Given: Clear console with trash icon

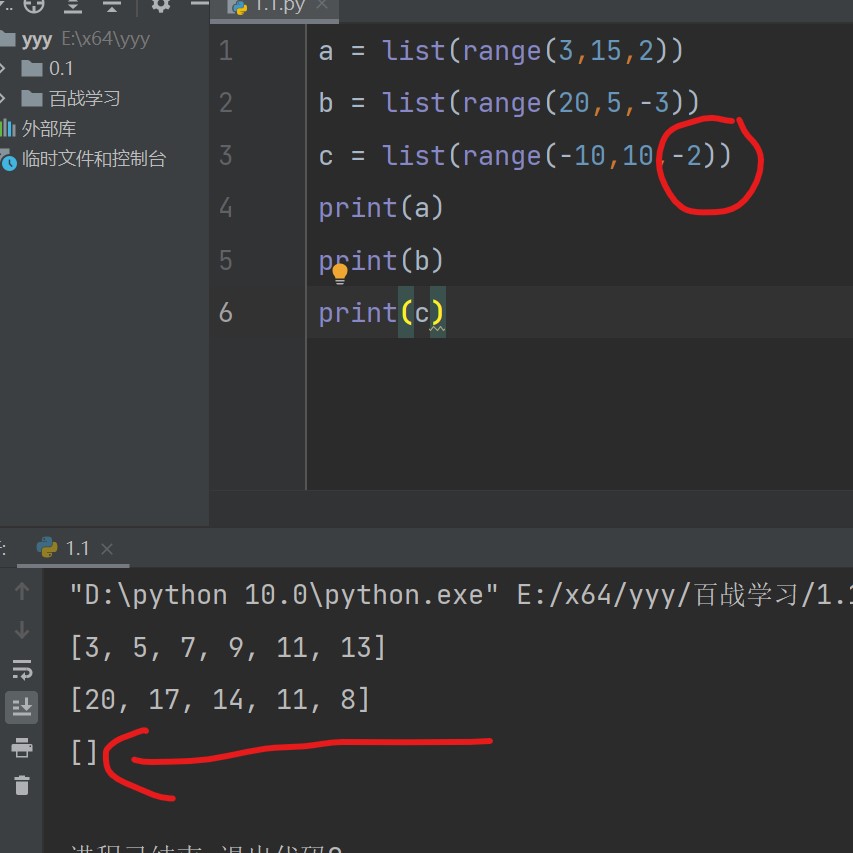Looking at the screenshot, I should (x=22, y=786).
